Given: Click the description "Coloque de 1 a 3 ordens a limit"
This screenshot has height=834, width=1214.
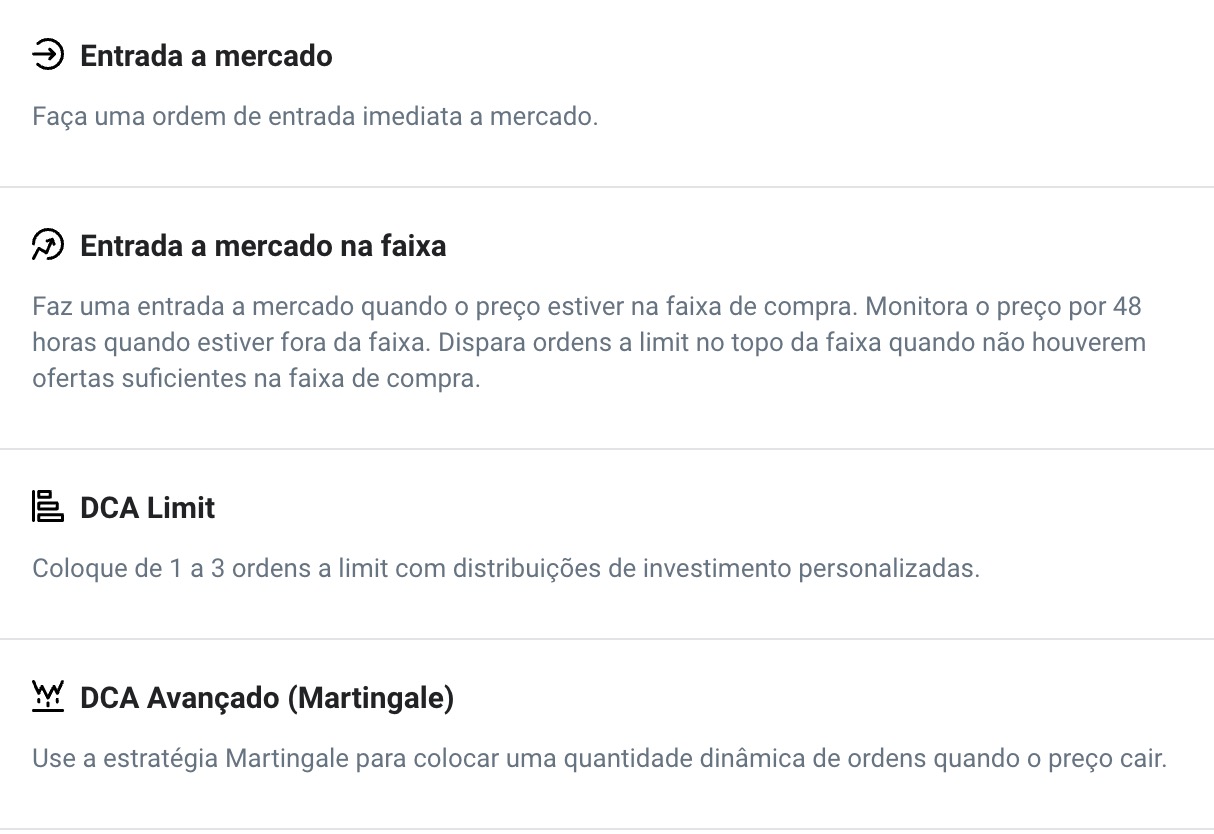Looking at the screenshot, I should click(506, 569).
